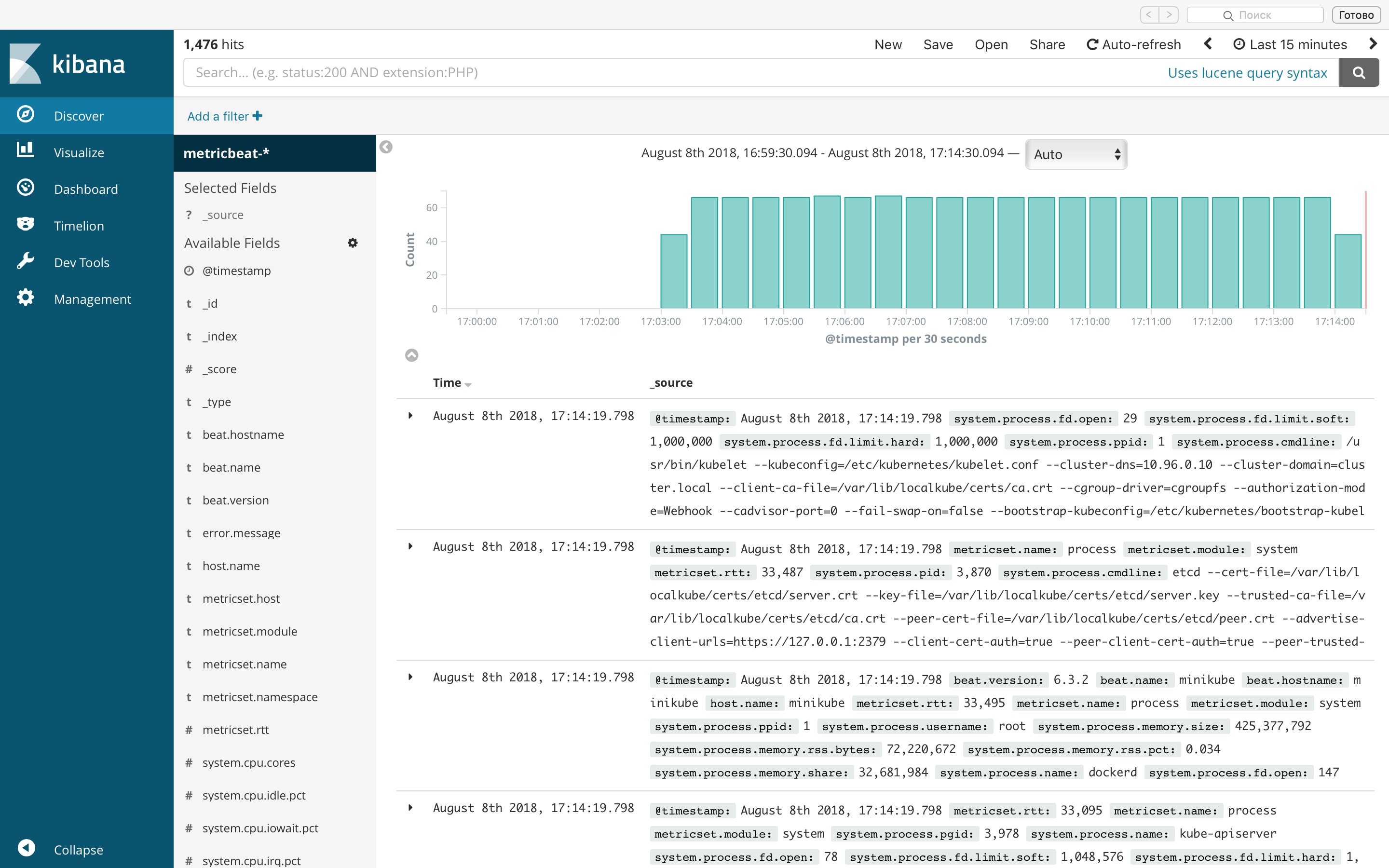The width and height of the screenshot is (1389, 868).
Task: Open the Auto interval dropdown
Action: [1076, 154]
